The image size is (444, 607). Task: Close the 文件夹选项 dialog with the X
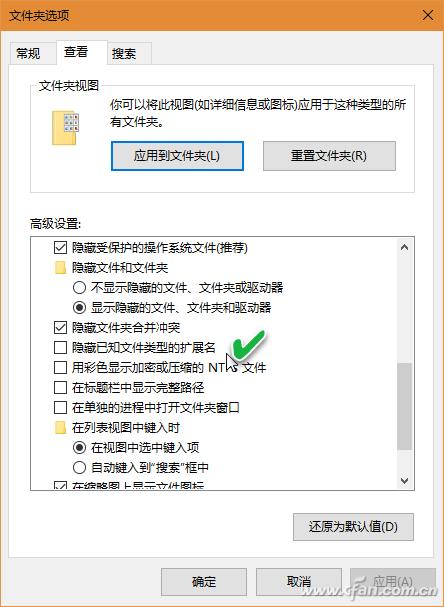pyautogui.click(x=428, y=15)
